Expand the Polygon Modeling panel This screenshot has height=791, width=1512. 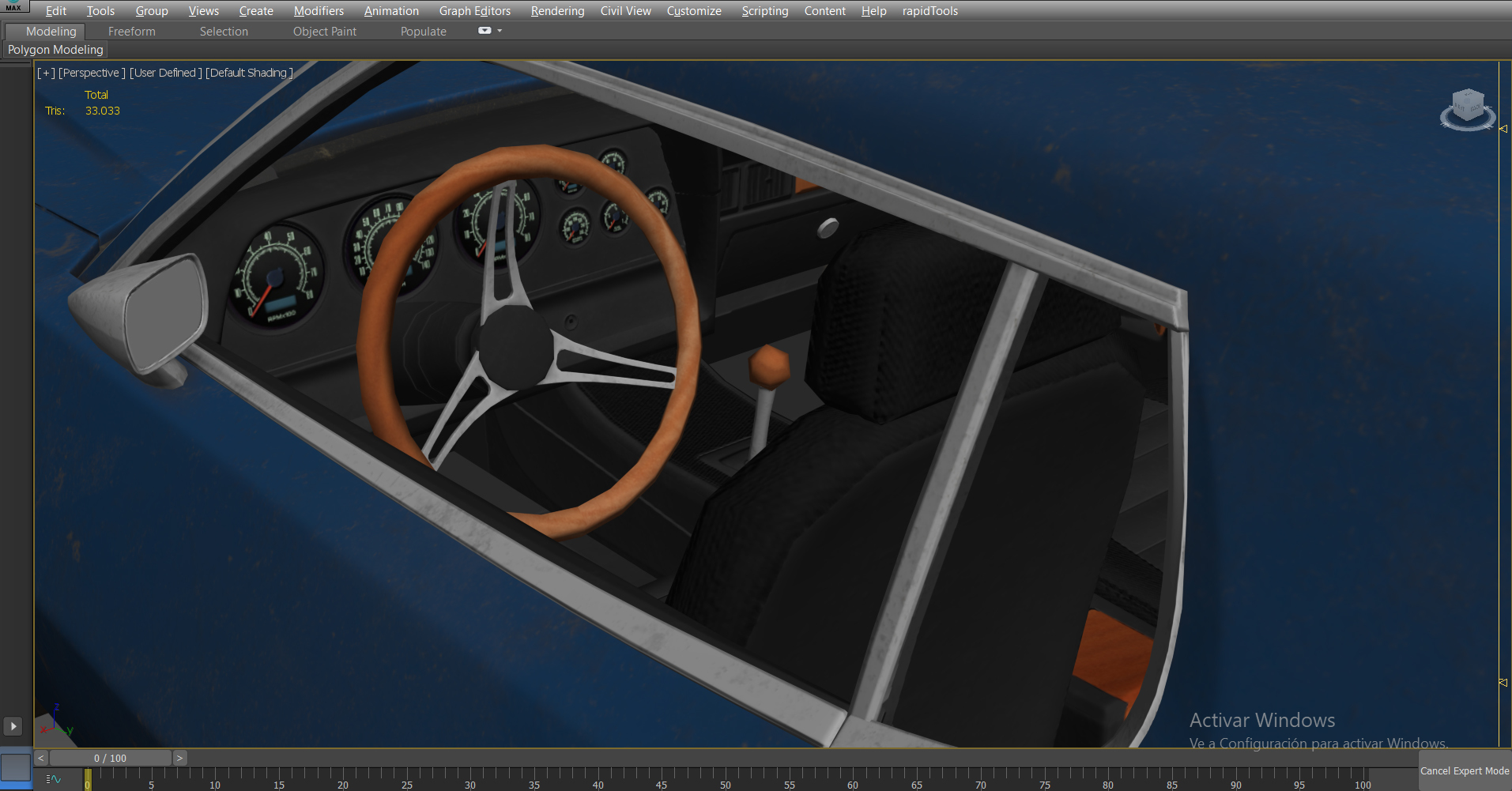55,50
